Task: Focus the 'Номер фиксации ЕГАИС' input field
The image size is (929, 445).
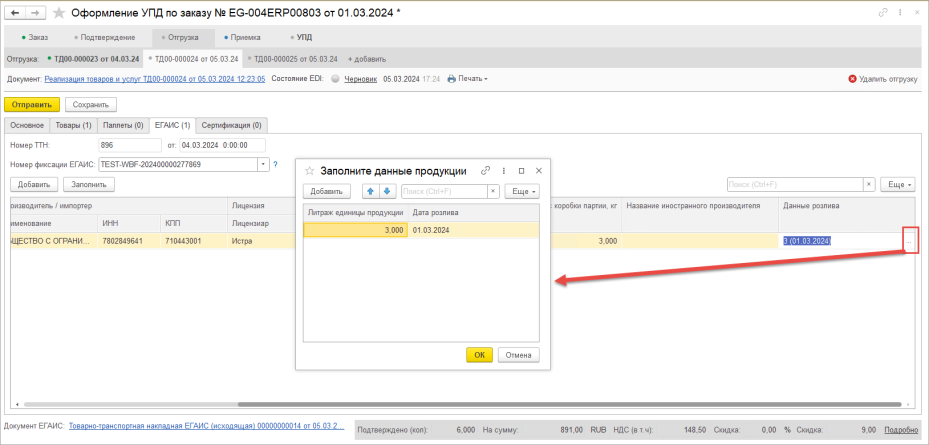Action: pos(178,164)
